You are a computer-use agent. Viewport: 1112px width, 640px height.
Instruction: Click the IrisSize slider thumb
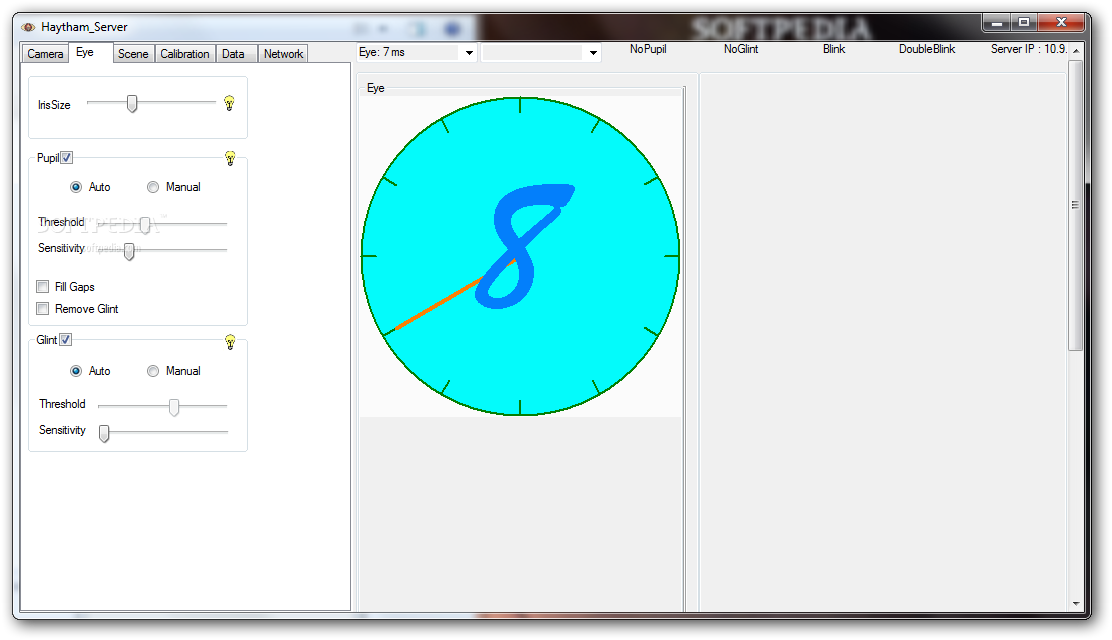click(x=132, y=104)
